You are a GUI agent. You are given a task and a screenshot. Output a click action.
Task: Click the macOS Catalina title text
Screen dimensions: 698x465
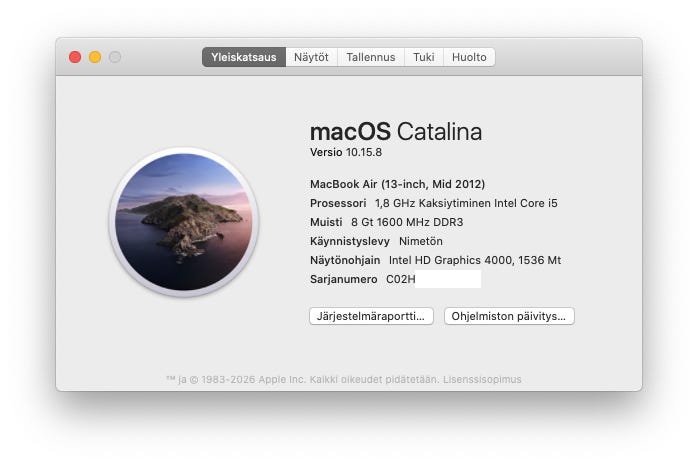(396, 132)
